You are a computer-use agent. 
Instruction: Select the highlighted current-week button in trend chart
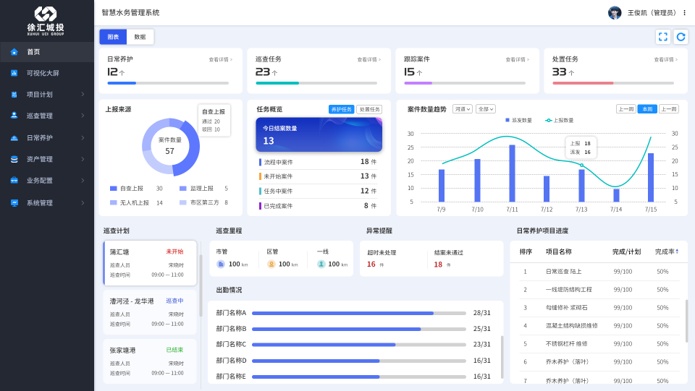647,109
